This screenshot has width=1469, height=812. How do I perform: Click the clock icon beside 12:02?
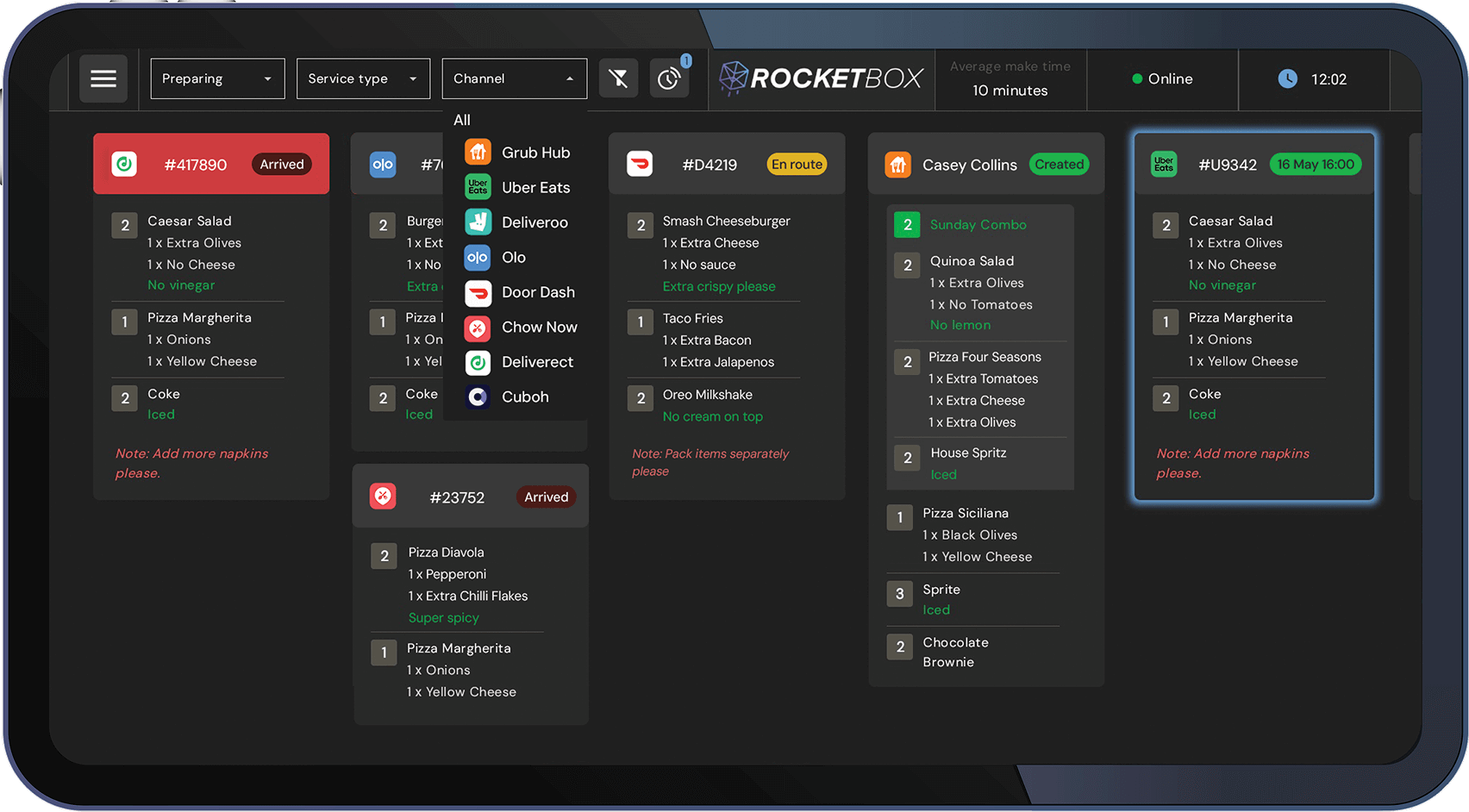[x=1287, y=78]
